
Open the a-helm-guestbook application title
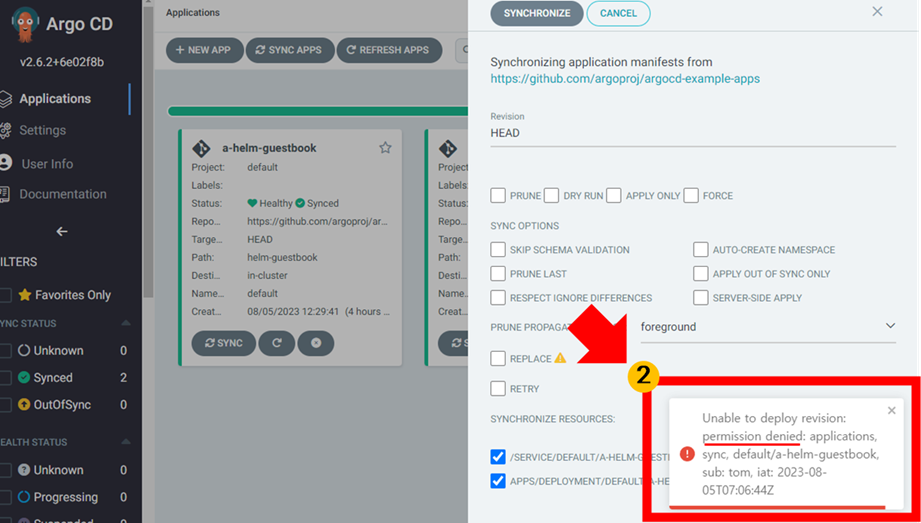(269, 148)
